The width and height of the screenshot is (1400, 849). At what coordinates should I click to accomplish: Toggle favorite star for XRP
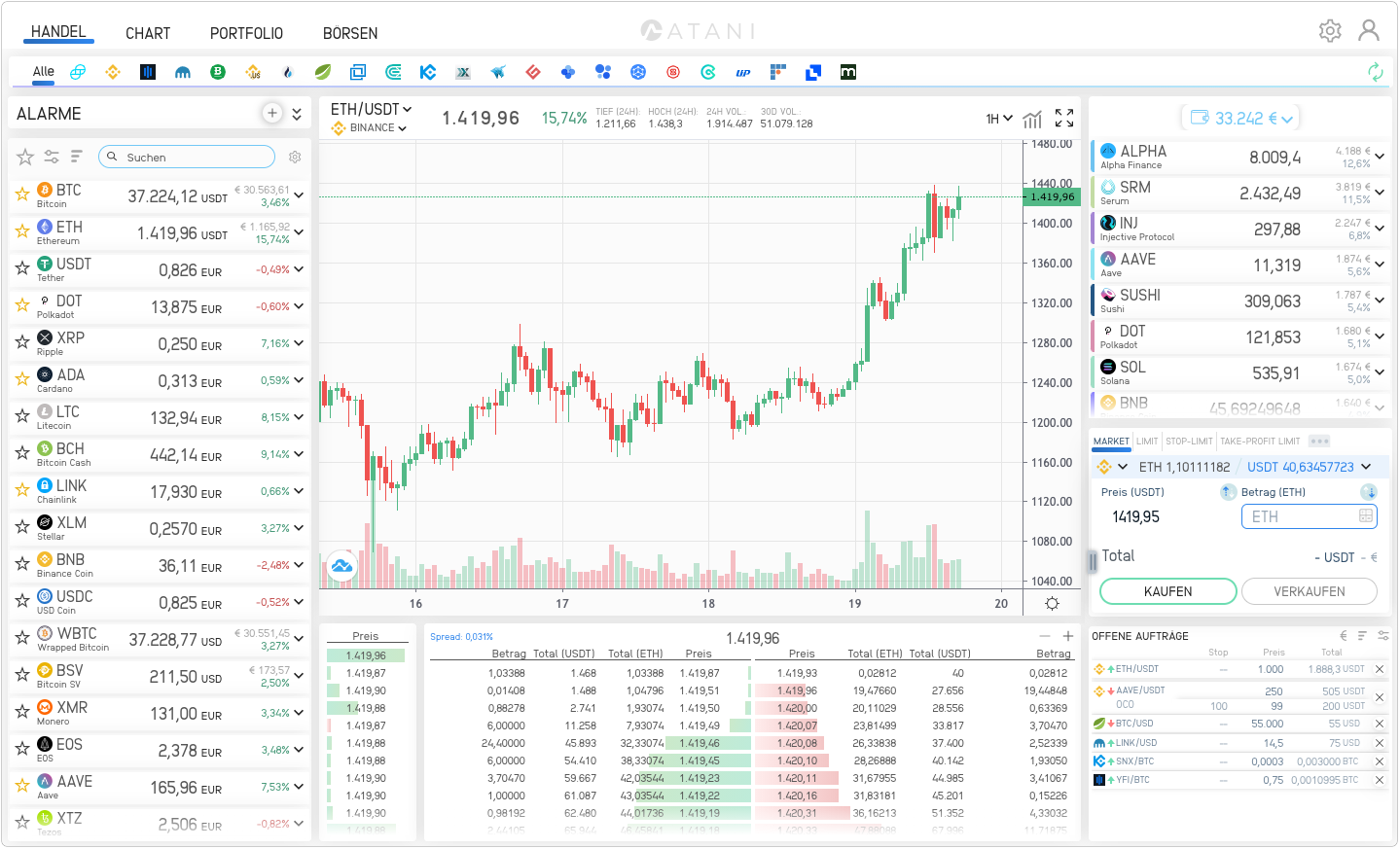click(21, 342)
